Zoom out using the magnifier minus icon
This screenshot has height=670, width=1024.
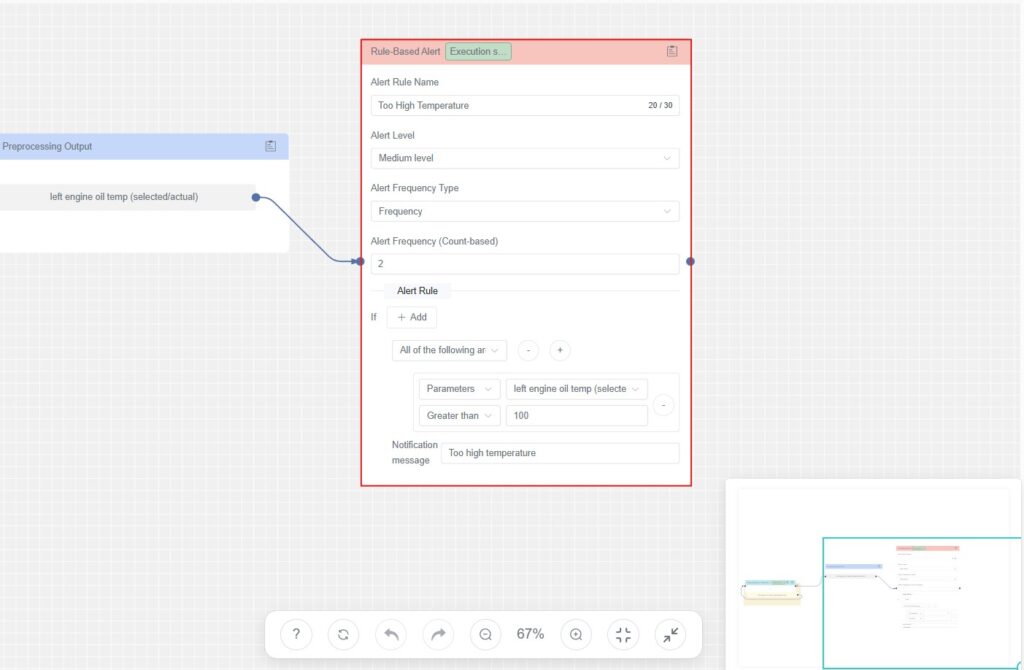(485, 634)
